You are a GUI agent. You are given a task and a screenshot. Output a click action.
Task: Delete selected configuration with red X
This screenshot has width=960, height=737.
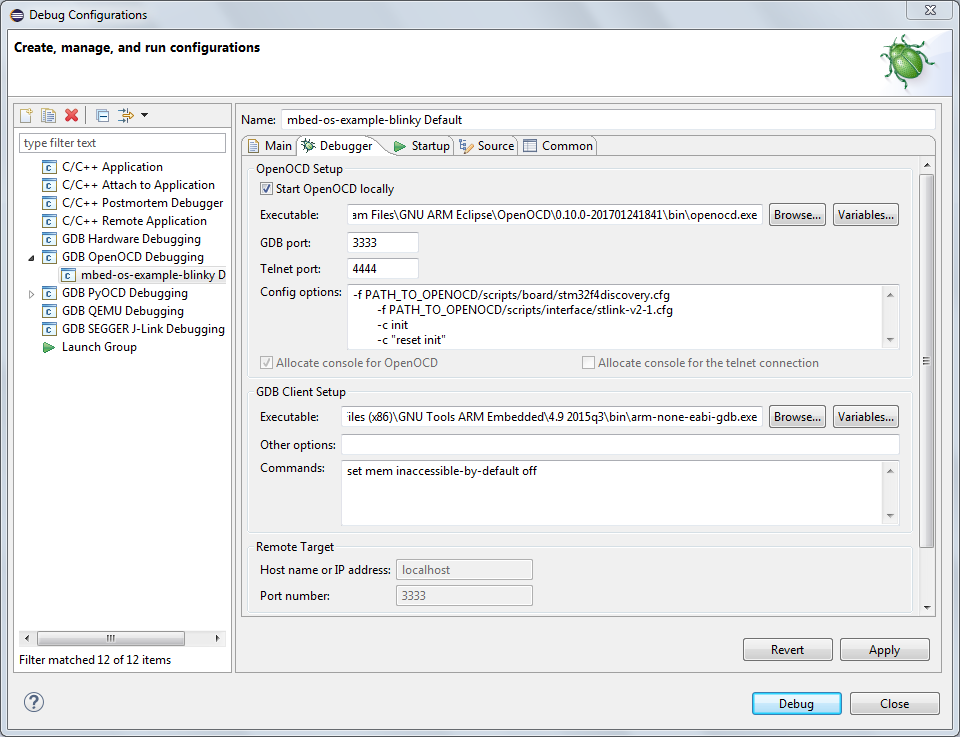[71, 116]
